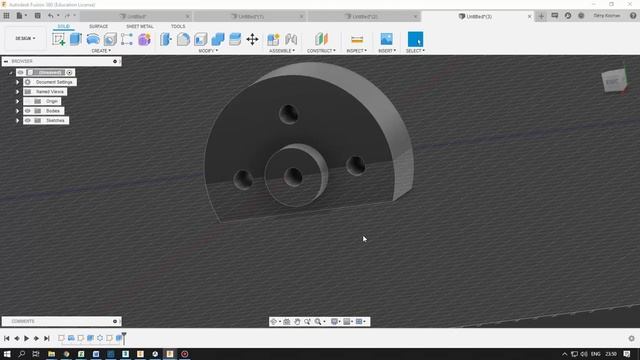Viewport: 640px width, 360px height.
Task: Select the Create Sketch tool
Action: coord(58,39)
